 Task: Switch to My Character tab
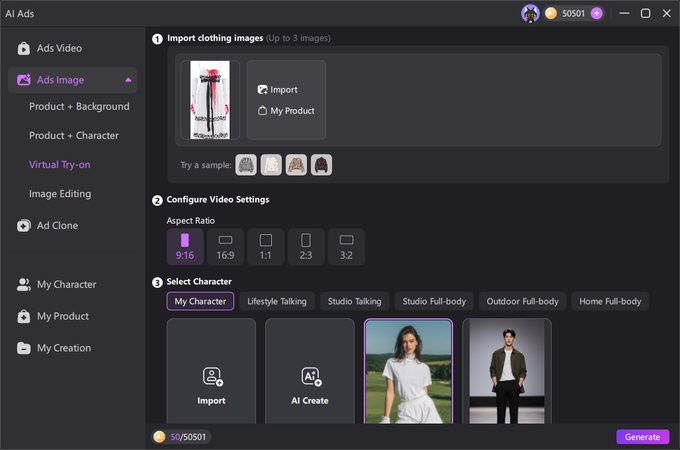coord(200,301)
